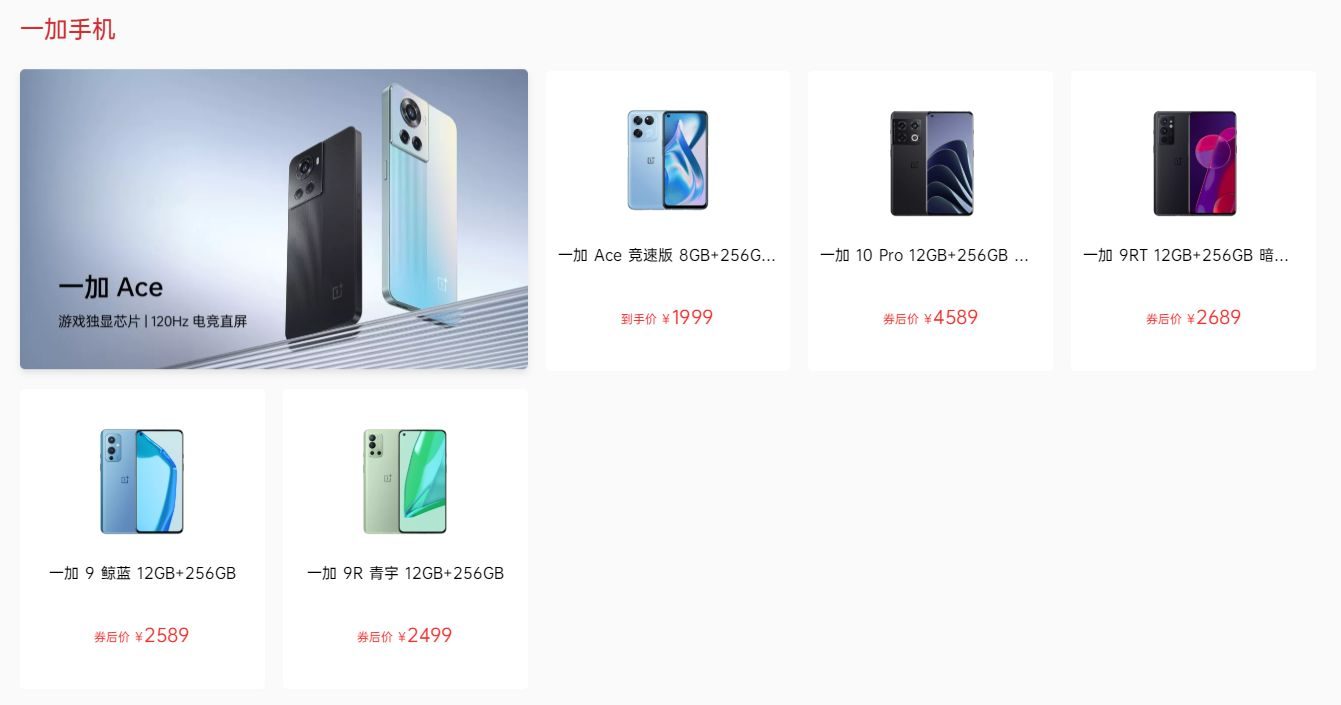Open 一加 9RT 12GB+256GB title link
The image size is (1341, 705).
point(1186,255)
